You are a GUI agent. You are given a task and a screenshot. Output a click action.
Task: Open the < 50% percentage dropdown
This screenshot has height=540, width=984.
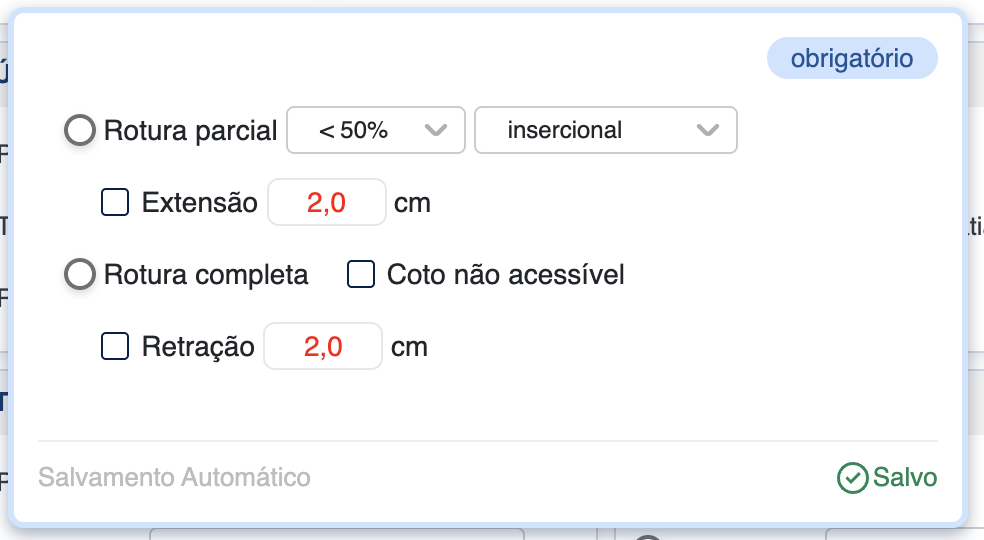(375, 130)
